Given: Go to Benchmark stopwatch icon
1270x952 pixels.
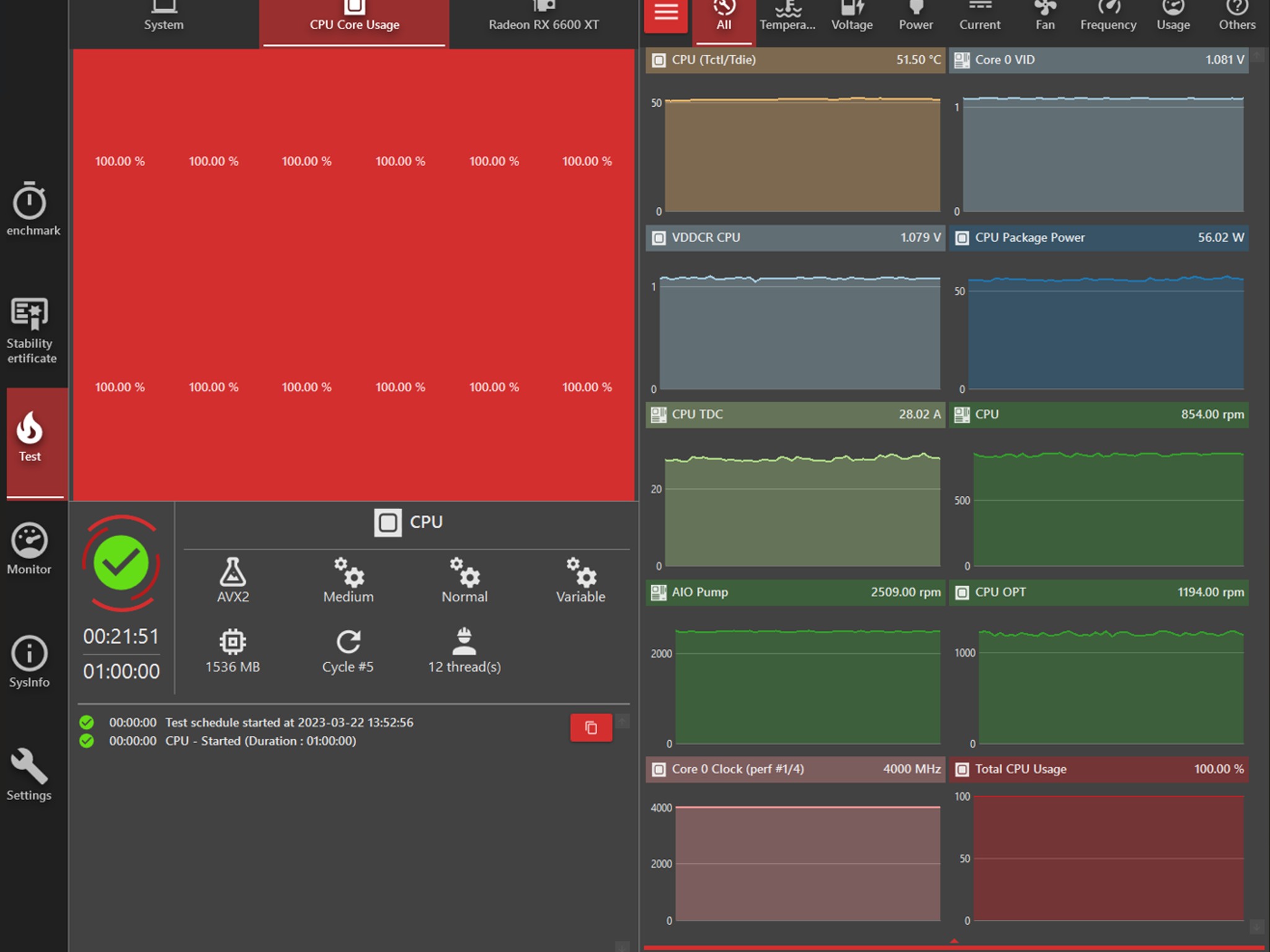Looking at the screenshot, I should pos(30,209).
